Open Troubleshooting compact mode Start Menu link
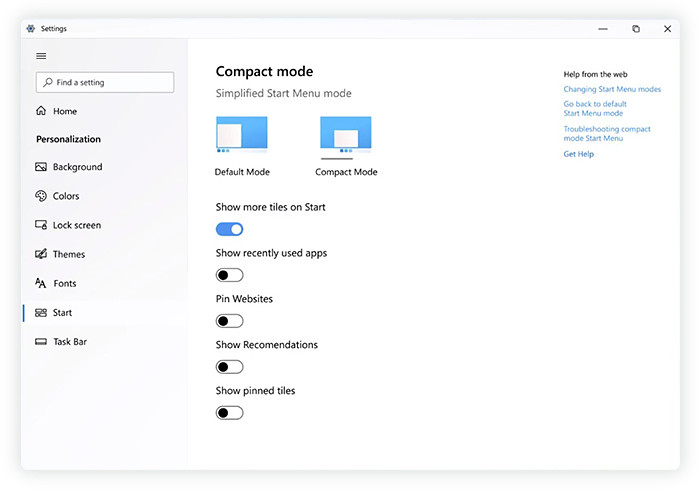 (607, 134)
